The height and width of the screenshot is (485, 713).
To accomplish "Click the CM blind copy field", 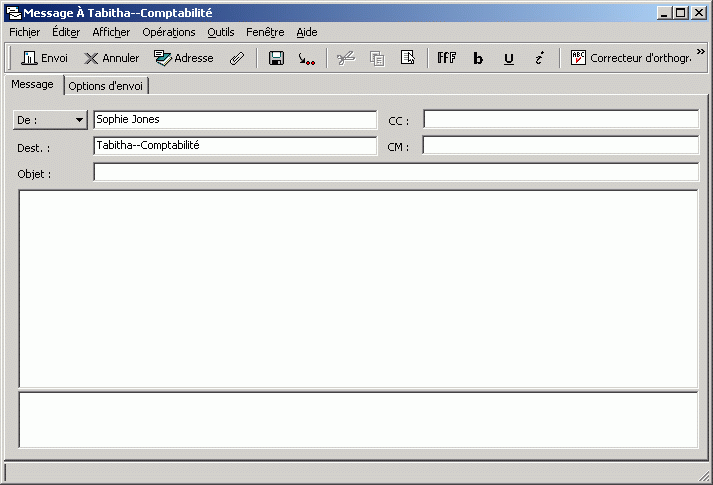I will pyautogui.click(x=561, y=145).
